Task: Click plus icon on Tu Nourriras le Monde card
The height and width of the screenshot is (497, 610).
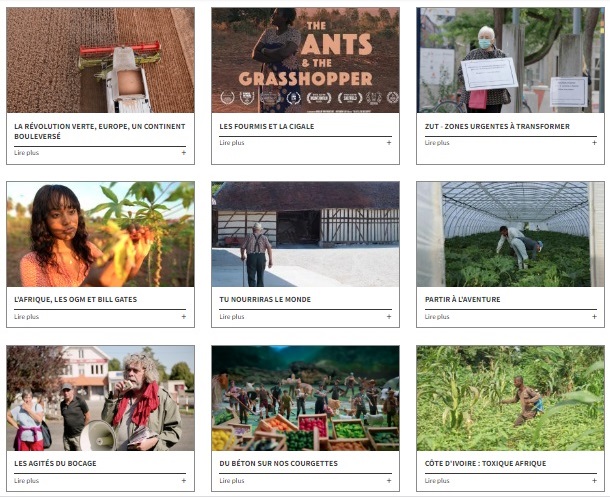Action: (389, 317)
